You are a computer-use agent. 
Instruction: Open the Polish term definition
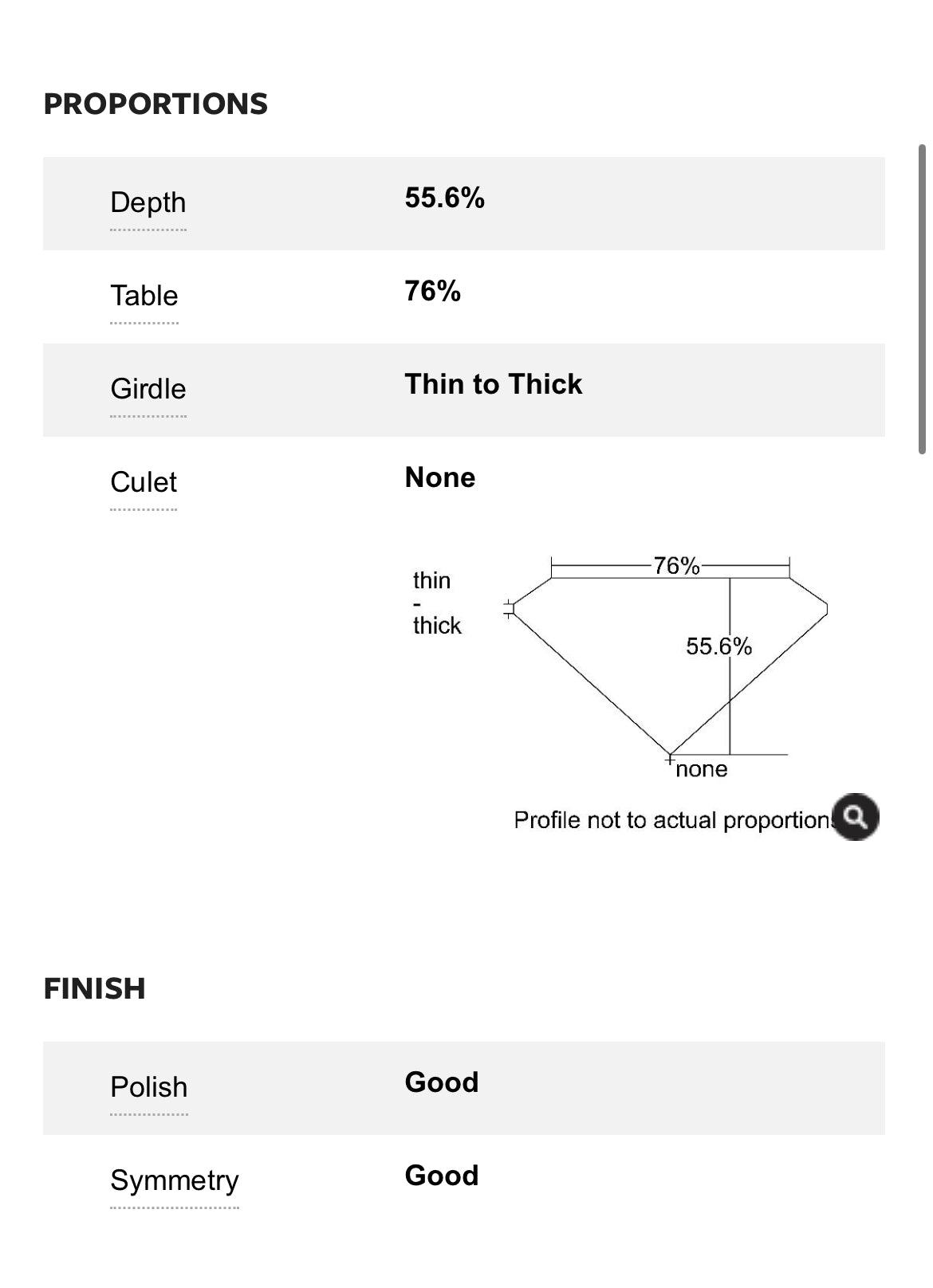(149, 1087)
